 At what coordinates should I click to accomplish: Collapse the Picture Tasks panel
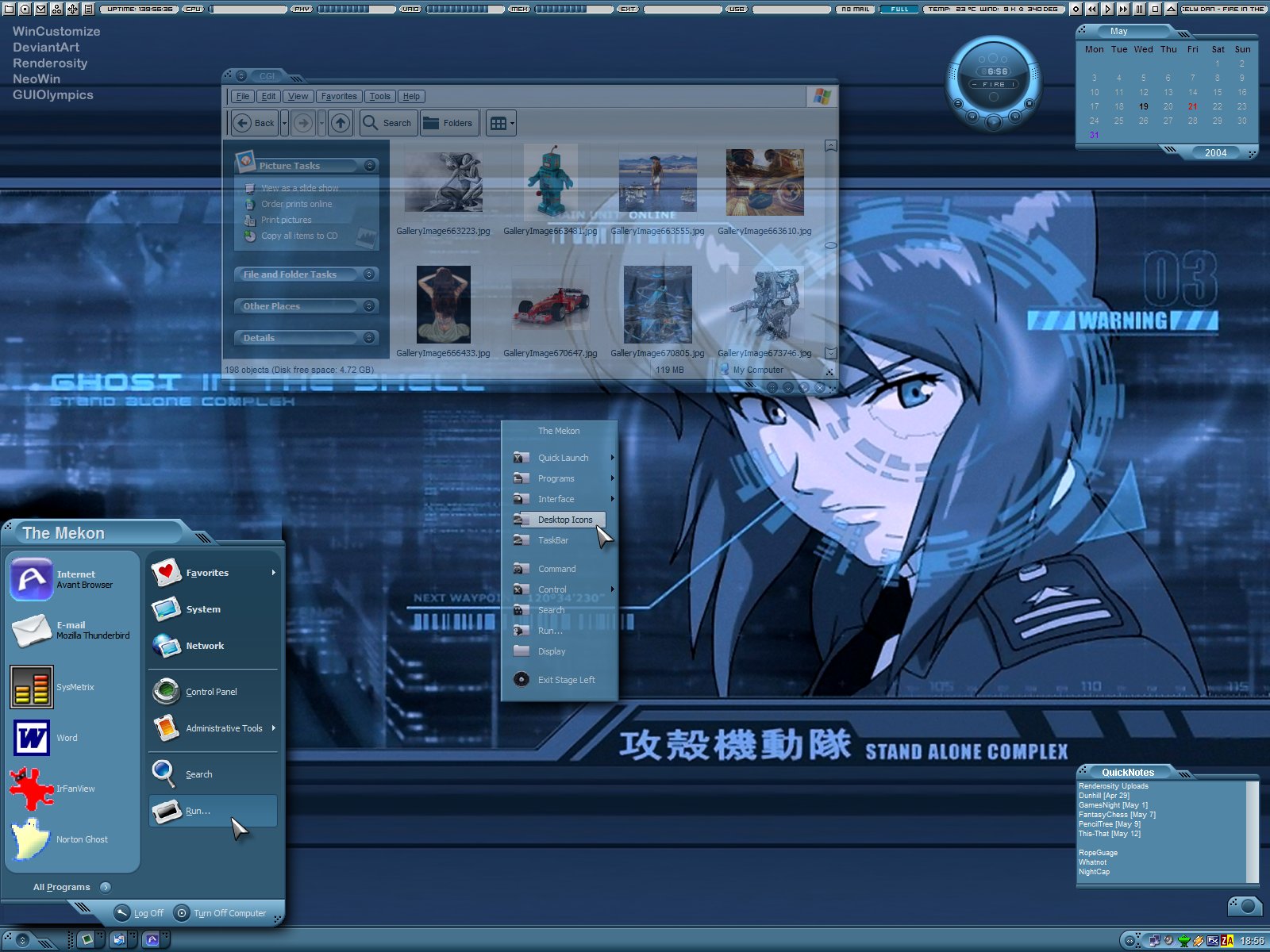point(370,165)
